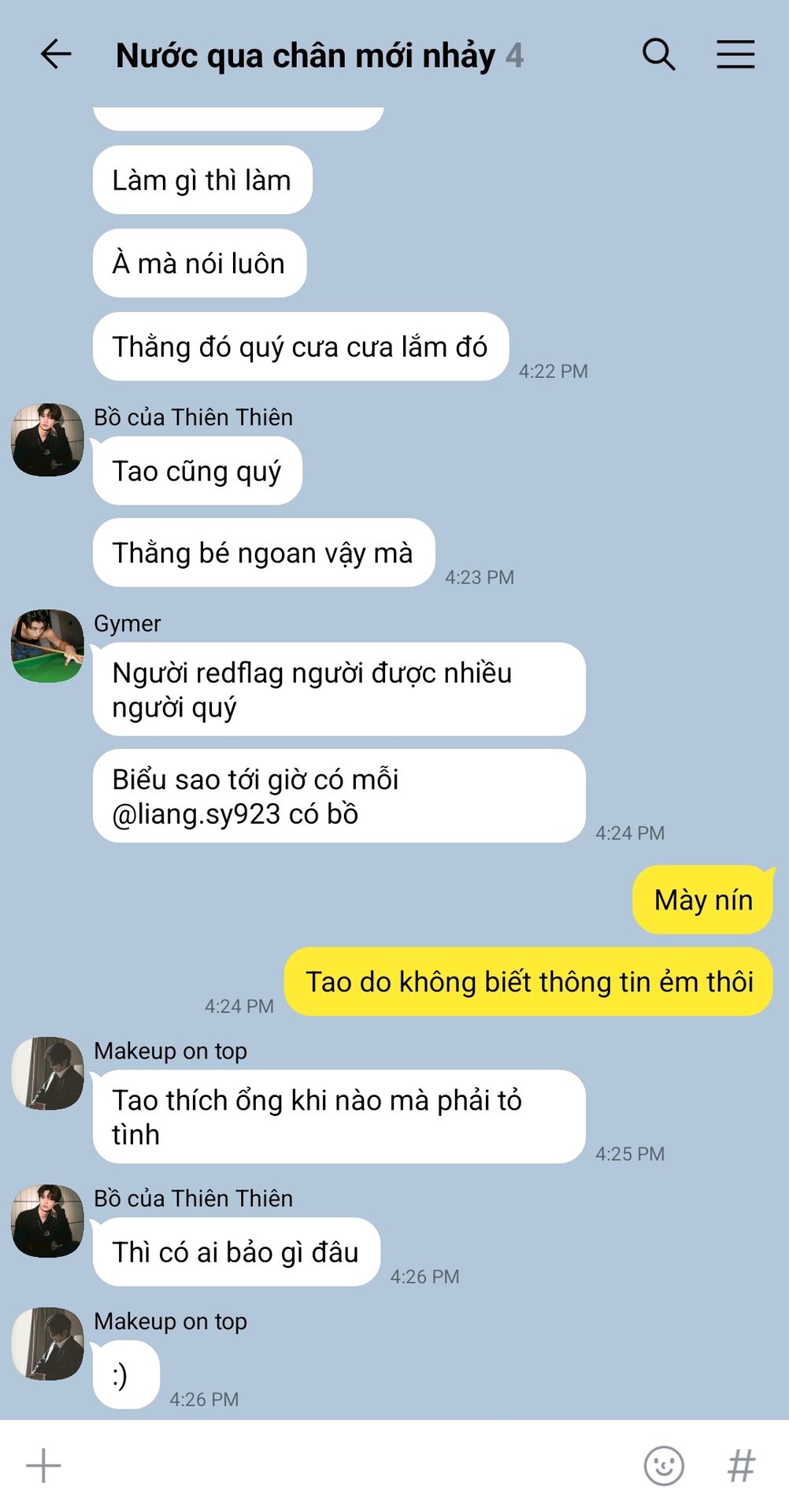Select the yellow 'Mày nín' message bubble

point(703,899)
